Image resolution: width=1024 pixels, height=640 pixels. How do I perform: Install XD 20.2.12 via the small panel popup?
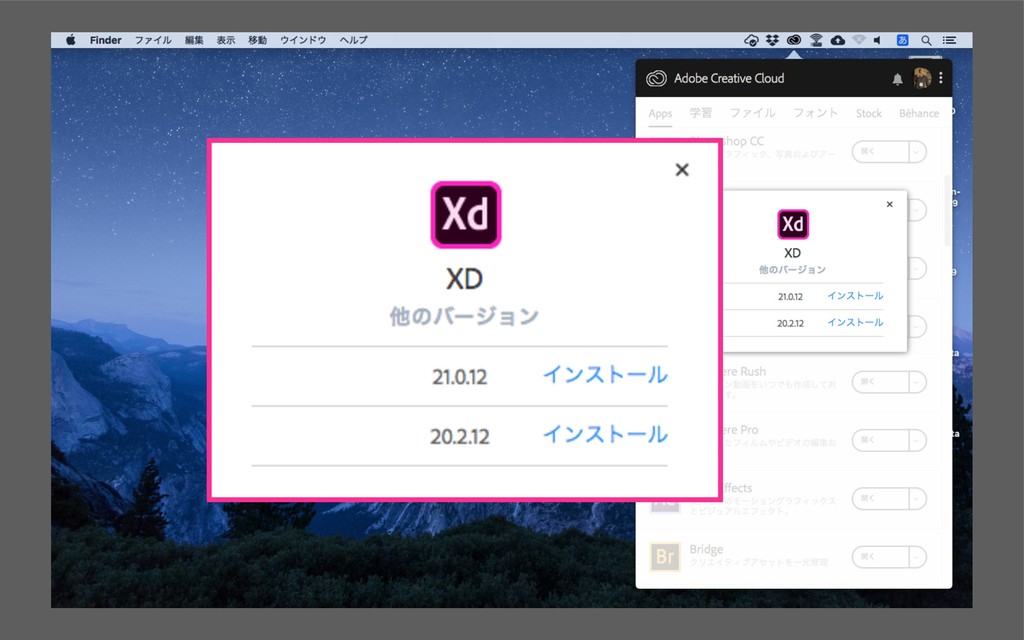coord(856,323)
